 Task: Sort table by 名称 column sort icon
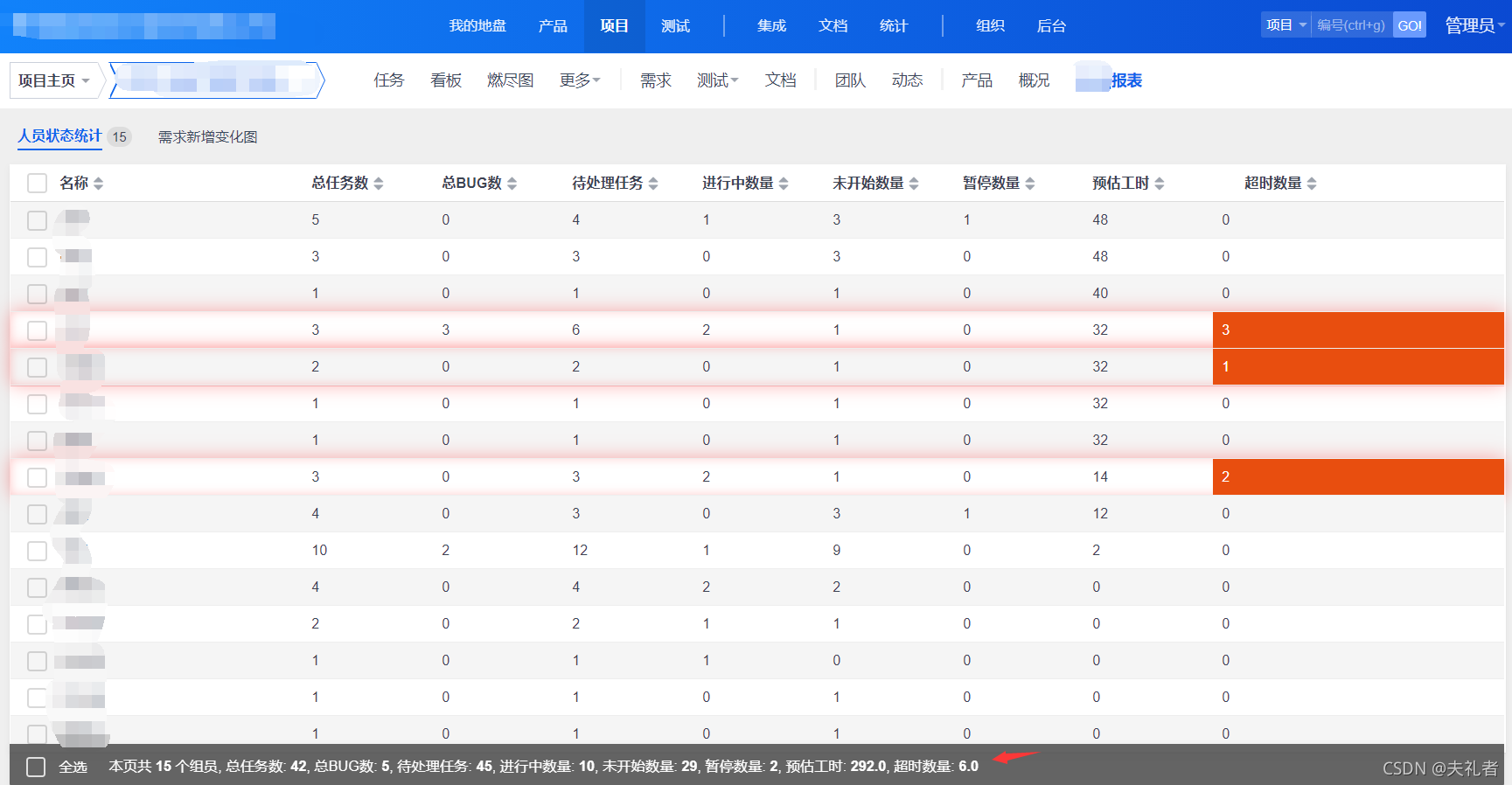pyautogui.click(x=98, y=184)
